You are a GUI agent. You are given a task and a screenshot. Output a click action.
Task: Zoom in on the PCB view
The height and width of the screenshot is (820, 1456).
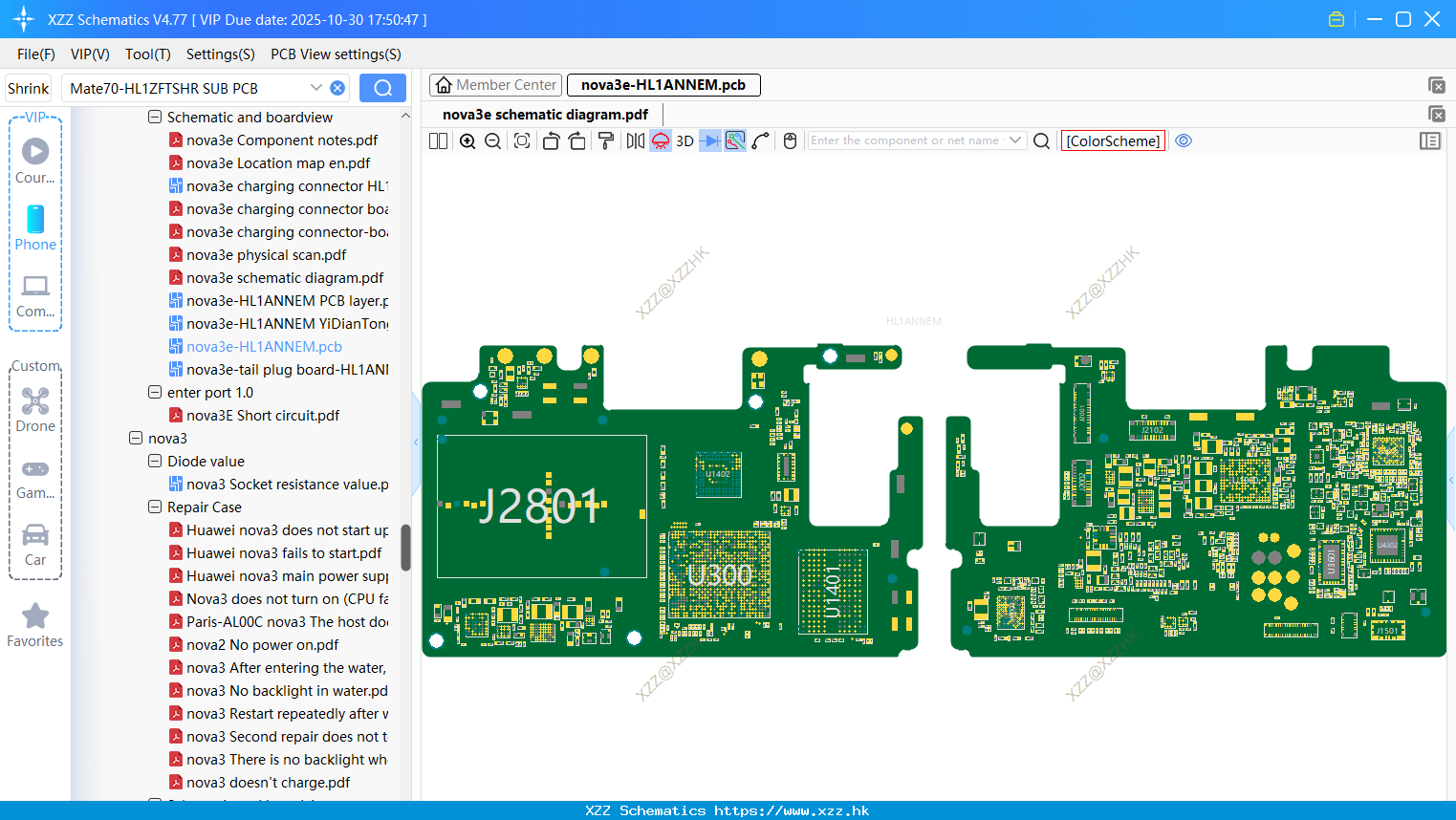(x=467, y=140)
